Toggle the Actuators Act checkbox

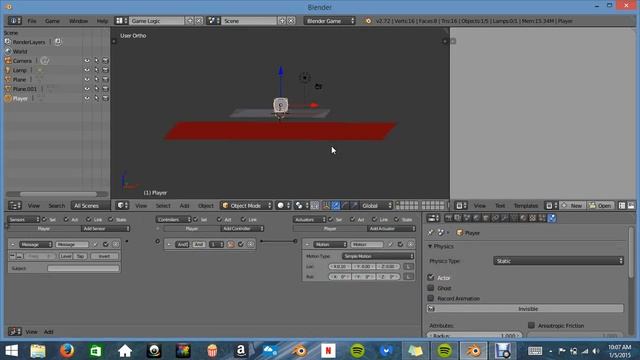coord(352,220)
